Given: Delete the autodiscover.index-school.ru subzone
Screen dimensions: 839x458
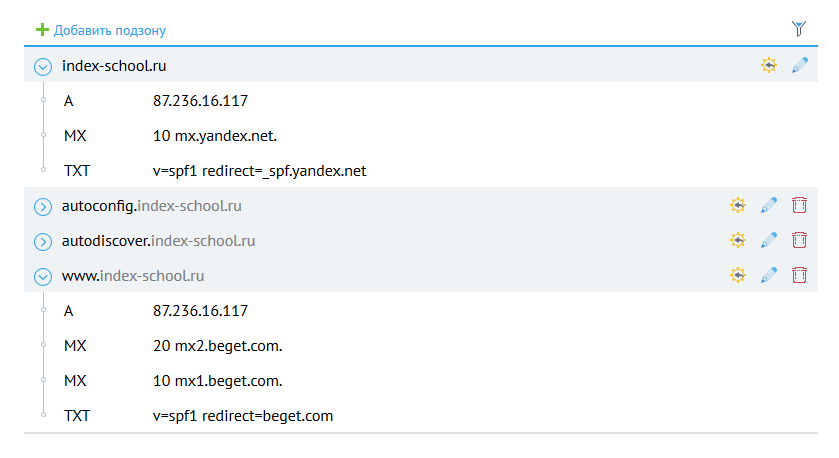Looking at the screenshot, I should [799, 240].
